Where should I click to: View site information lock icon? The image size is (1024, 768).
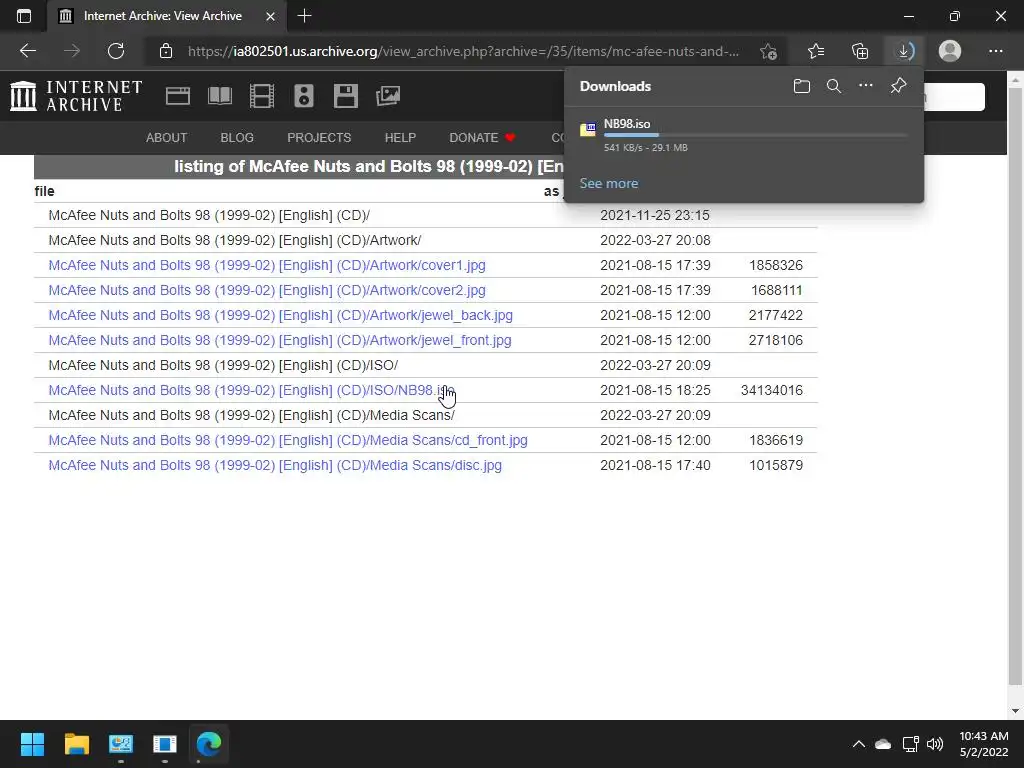pos(166,51)
